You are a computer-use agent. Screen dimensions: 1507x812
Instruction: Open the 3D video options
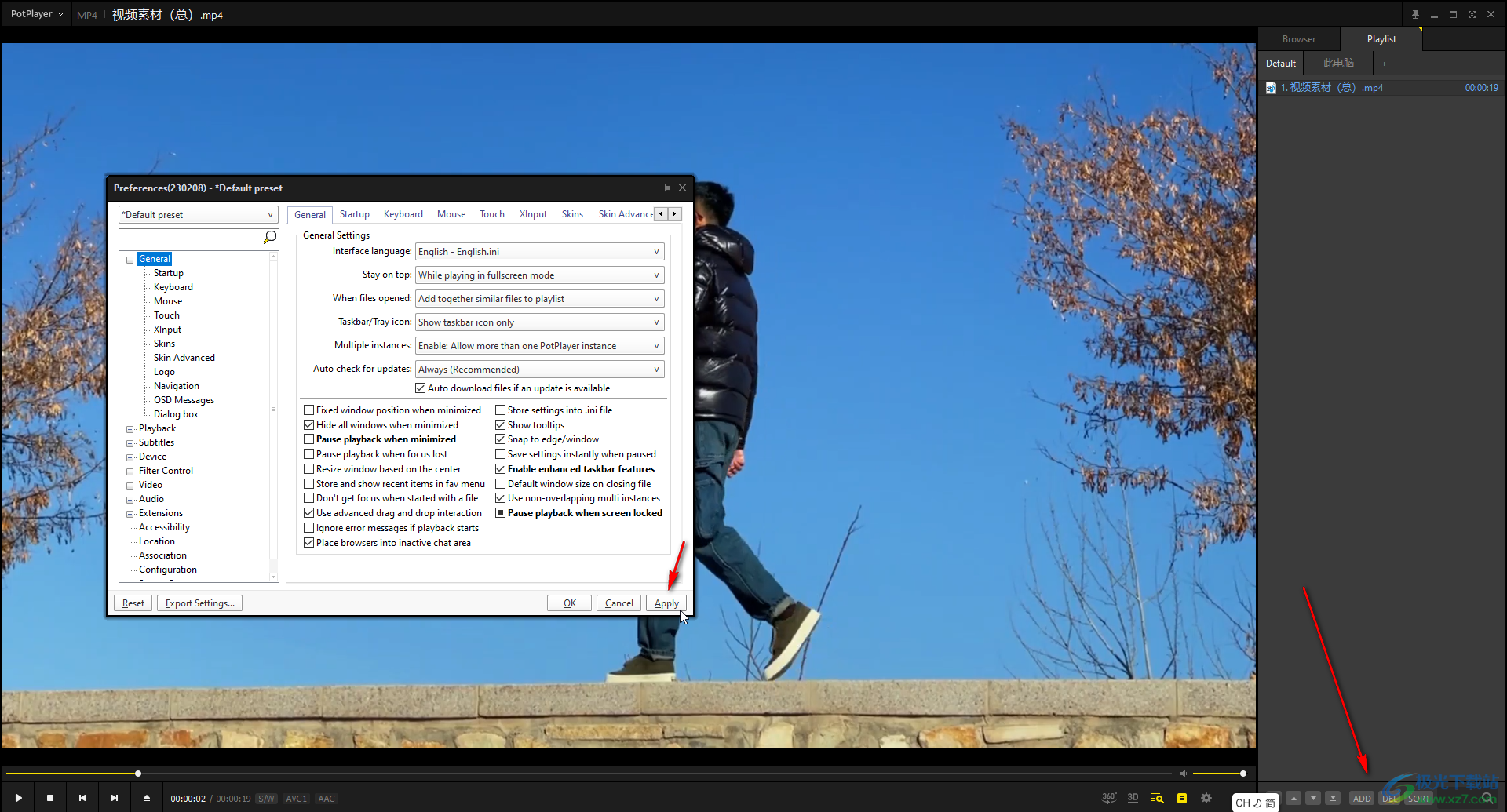tap(1133, 798)
